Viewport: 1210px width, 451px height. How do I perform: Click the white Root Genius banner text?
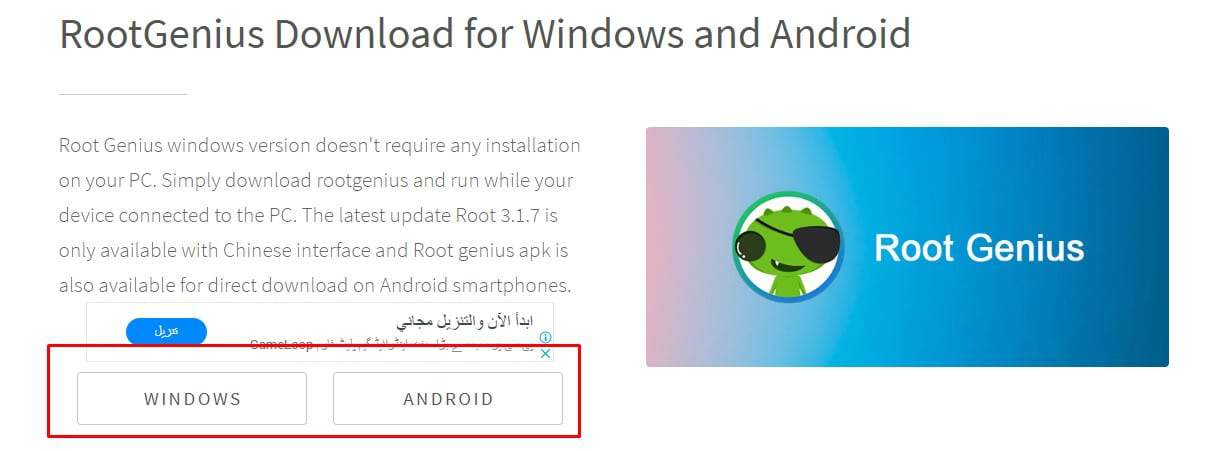tap(979, 248)
